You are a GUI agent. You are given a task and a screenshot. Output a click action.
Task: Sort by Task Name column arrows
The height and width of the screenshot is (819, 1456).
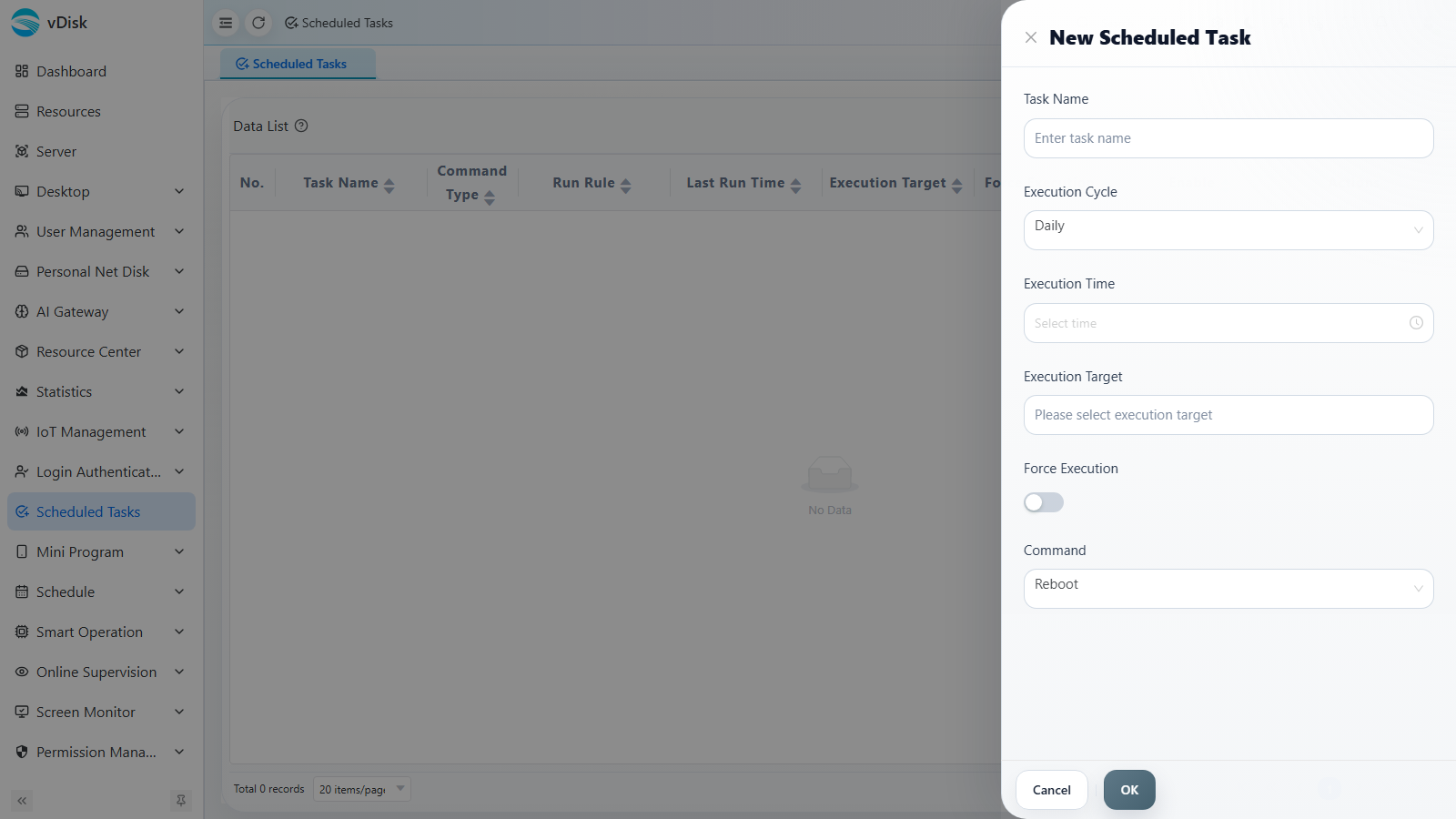pyautogui.click(x=389, y=186)
